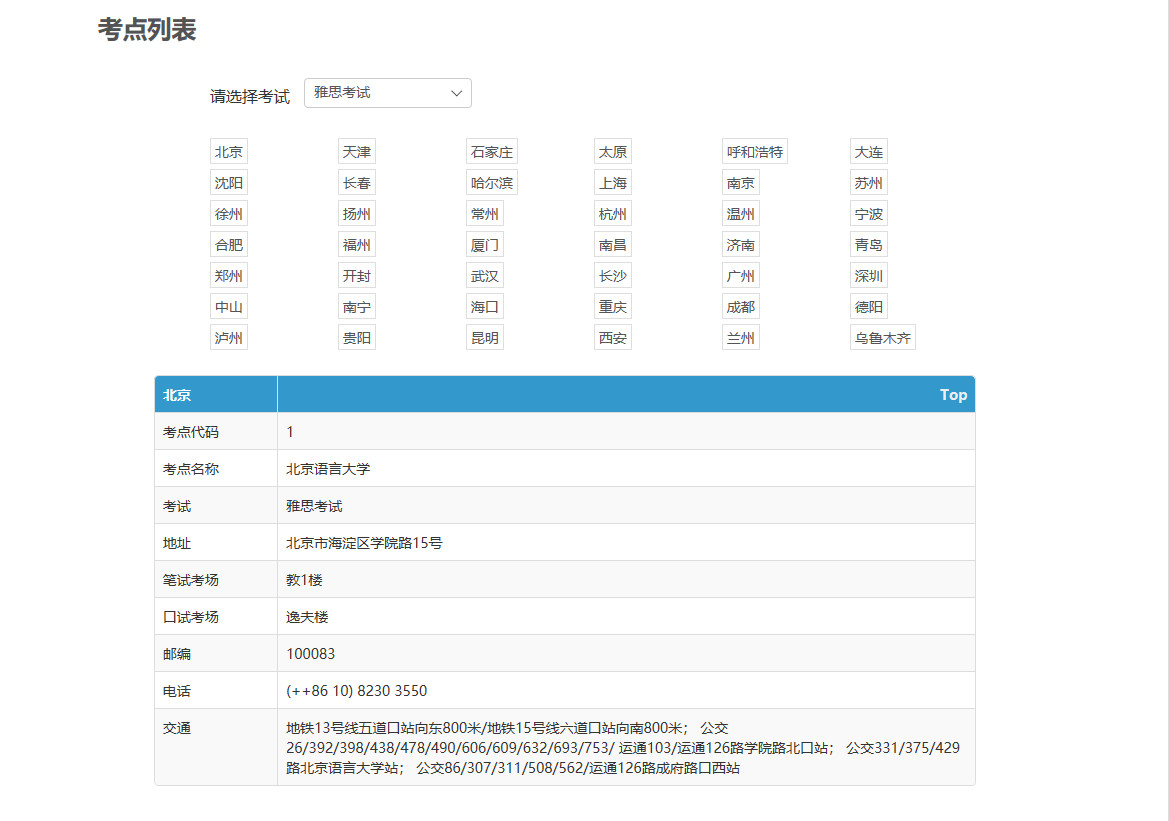Select 青岛 as the city
The width and height of the screenshot is (1169, 821).
(x=868, y=244)
